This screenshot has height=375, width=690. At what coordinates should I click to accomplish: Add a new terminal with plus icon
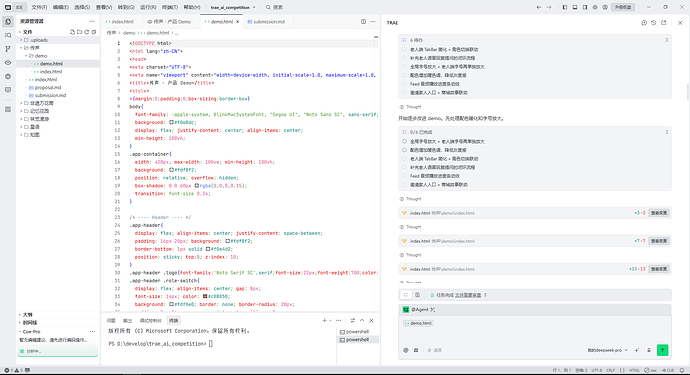(x=324, y=320)
